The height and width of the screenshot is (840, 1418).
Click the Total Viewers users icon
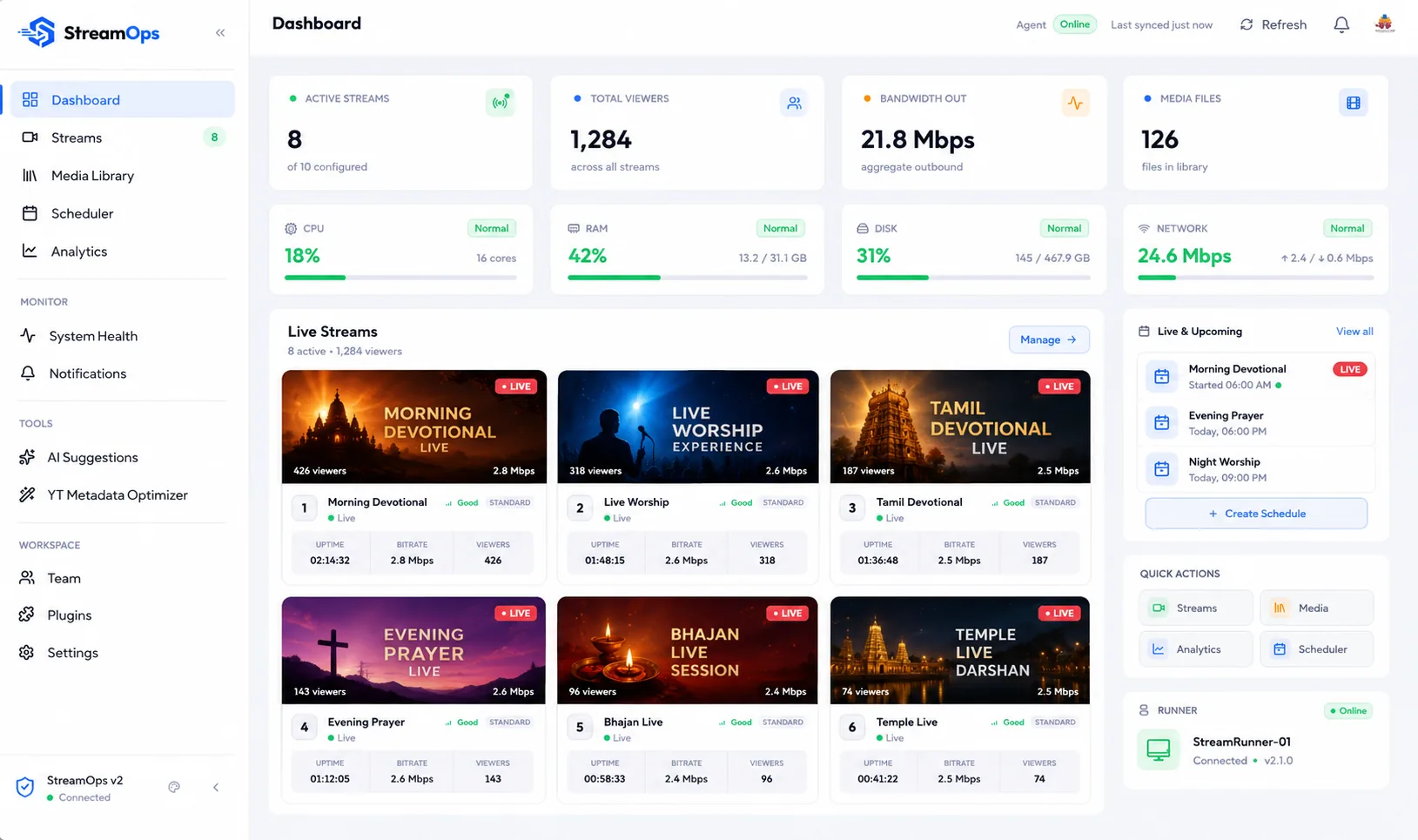pyautogui.click(x=794, y=103)
